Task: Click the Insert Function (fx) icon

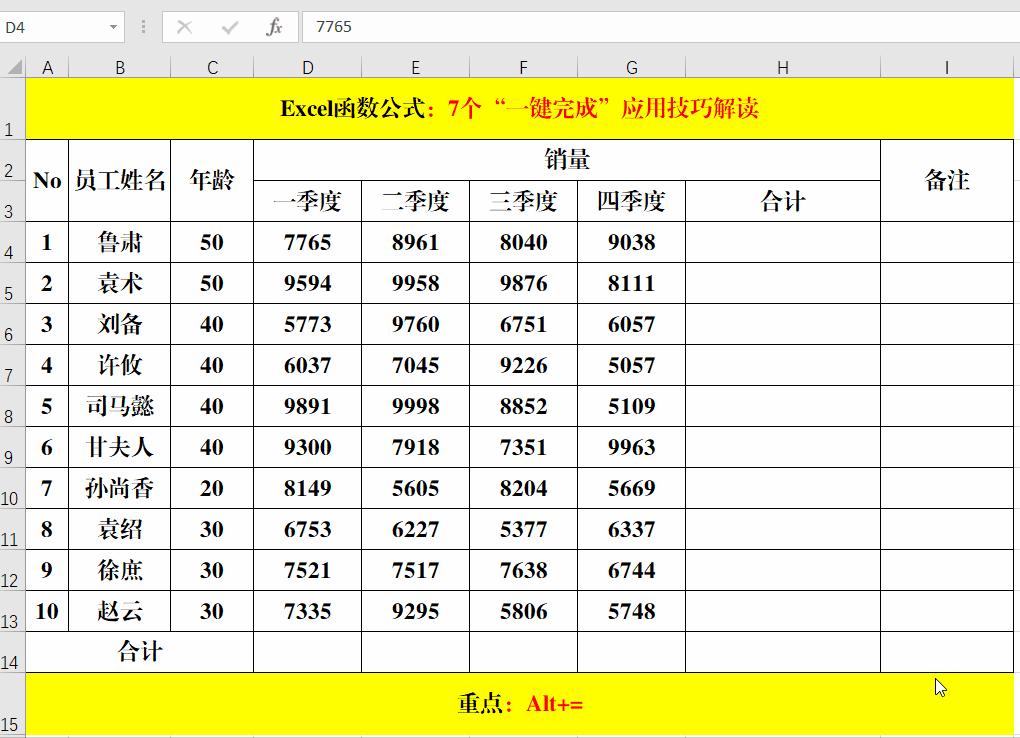Action: click(x=277, y=27)
